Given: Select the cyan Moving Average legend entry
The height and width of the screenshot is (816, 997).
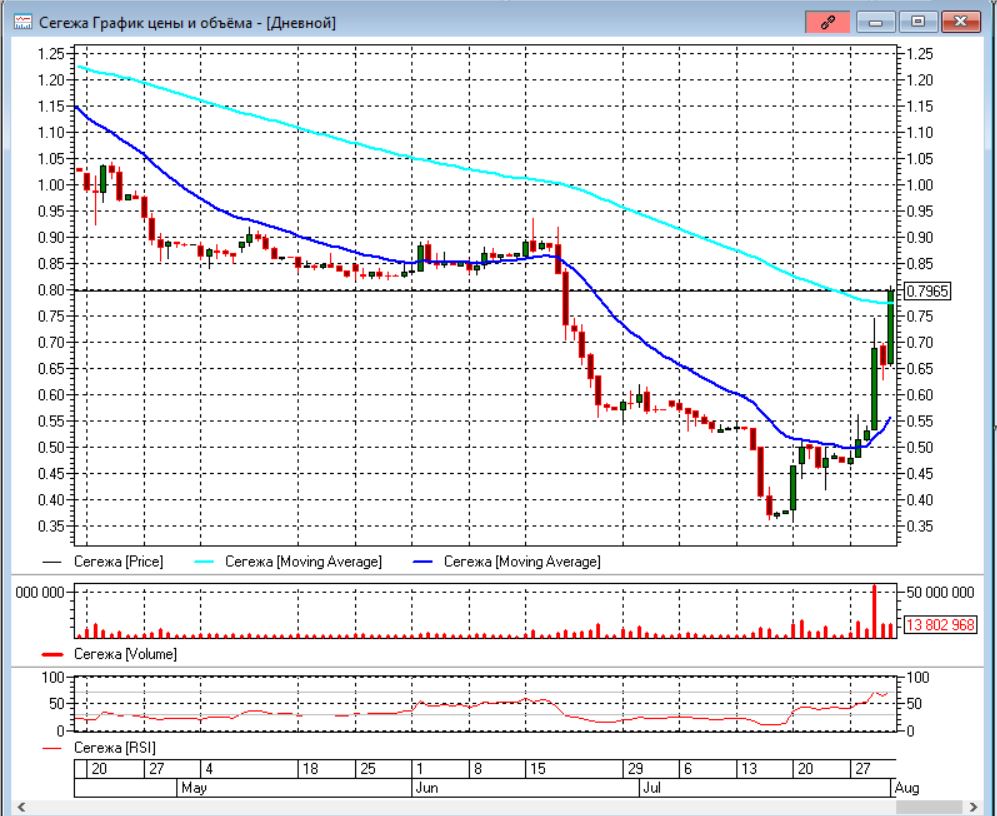Looking at the screenshot, I should (x=287, y=562).
